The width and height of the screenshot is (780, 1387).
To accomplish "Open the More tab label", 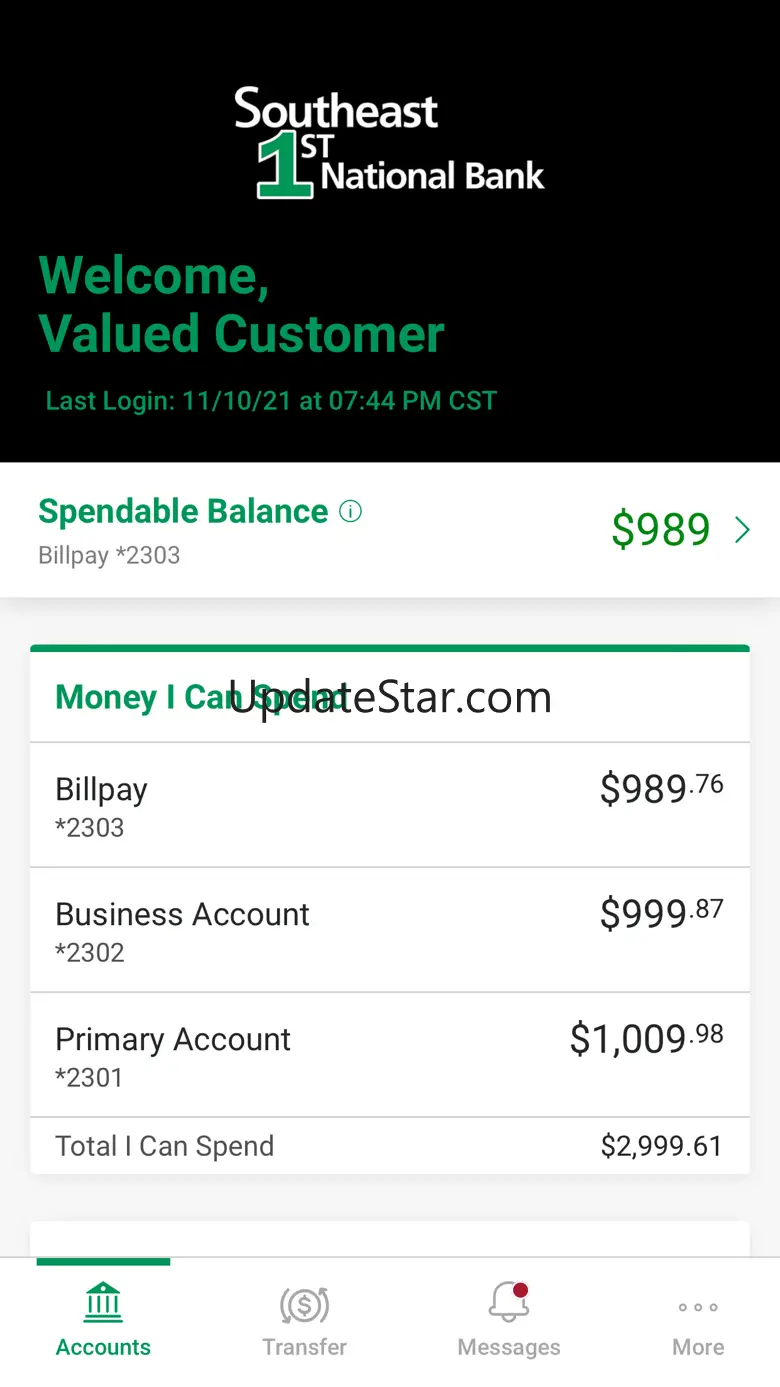I will coord(698,1347).
